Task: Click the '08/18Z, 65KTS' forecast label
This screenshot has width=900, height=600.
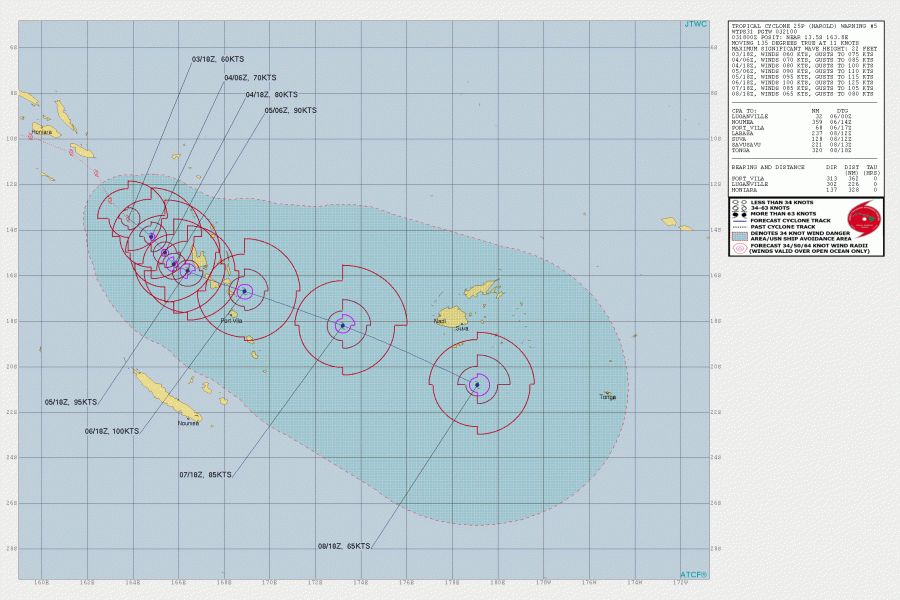Action: tap(344, 546)
